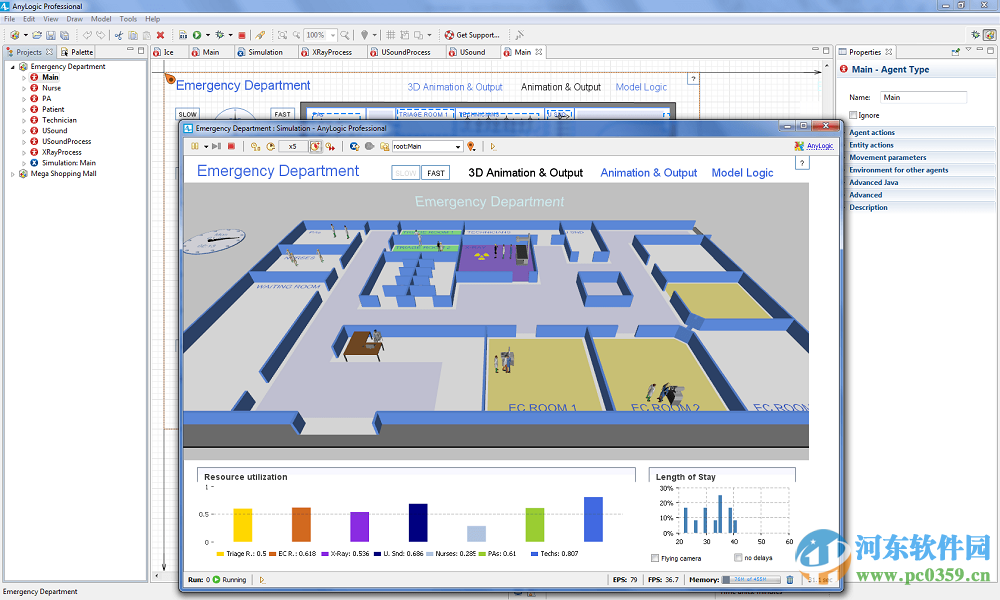The height and width of the screenshot is (600, 1000).
Task: Follow the Model Logic link in simulation
Action: [x=742, y=173]
